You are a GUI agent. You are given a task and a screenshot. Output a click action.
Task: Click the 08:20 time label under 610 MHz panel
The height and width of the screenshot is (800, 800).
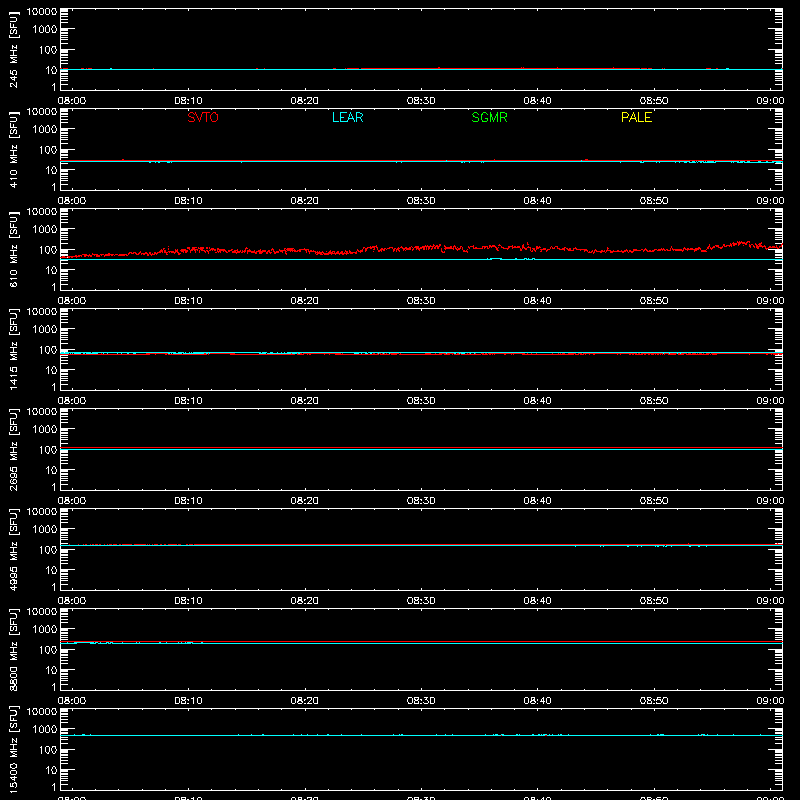click(x=305, y=301)
